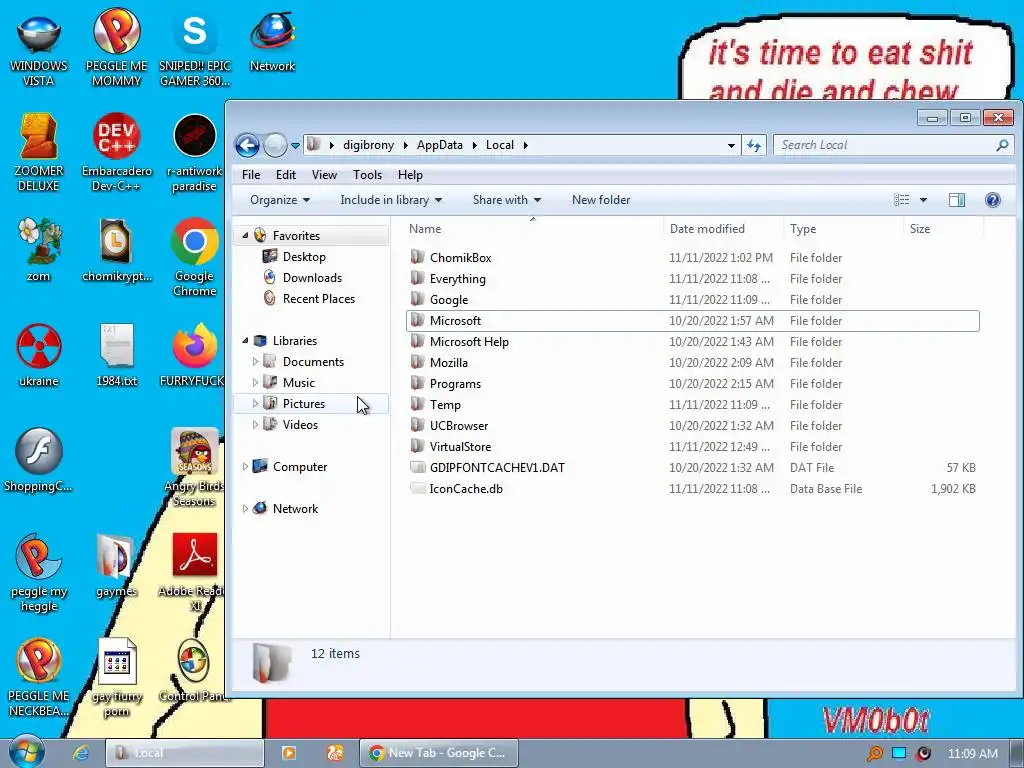Screen dimensions: 1024x768
Task: Expand the Network tree node
Action: [245, 509]
